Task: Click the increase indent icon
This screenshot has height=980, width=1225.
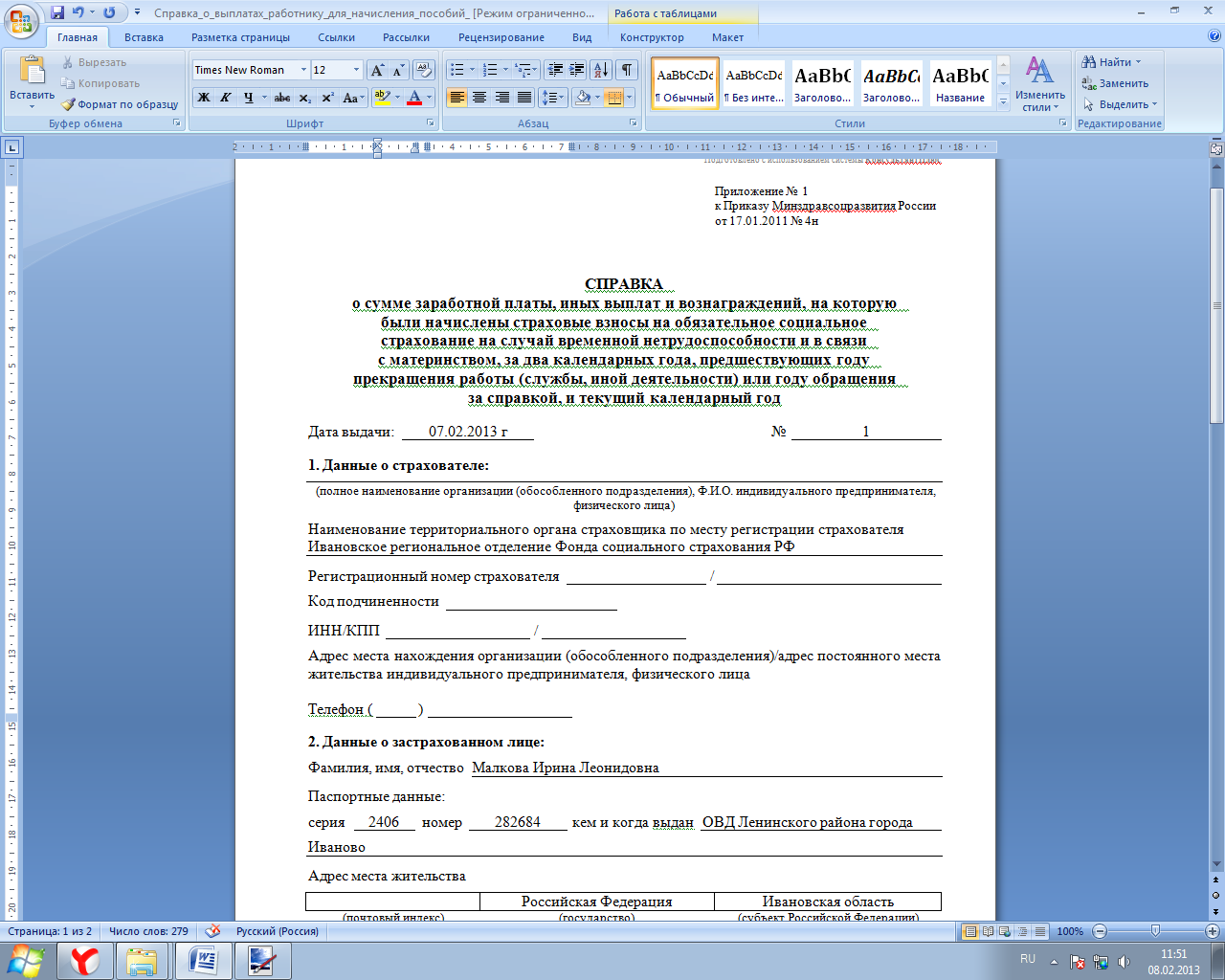Action: coord(576,70)
